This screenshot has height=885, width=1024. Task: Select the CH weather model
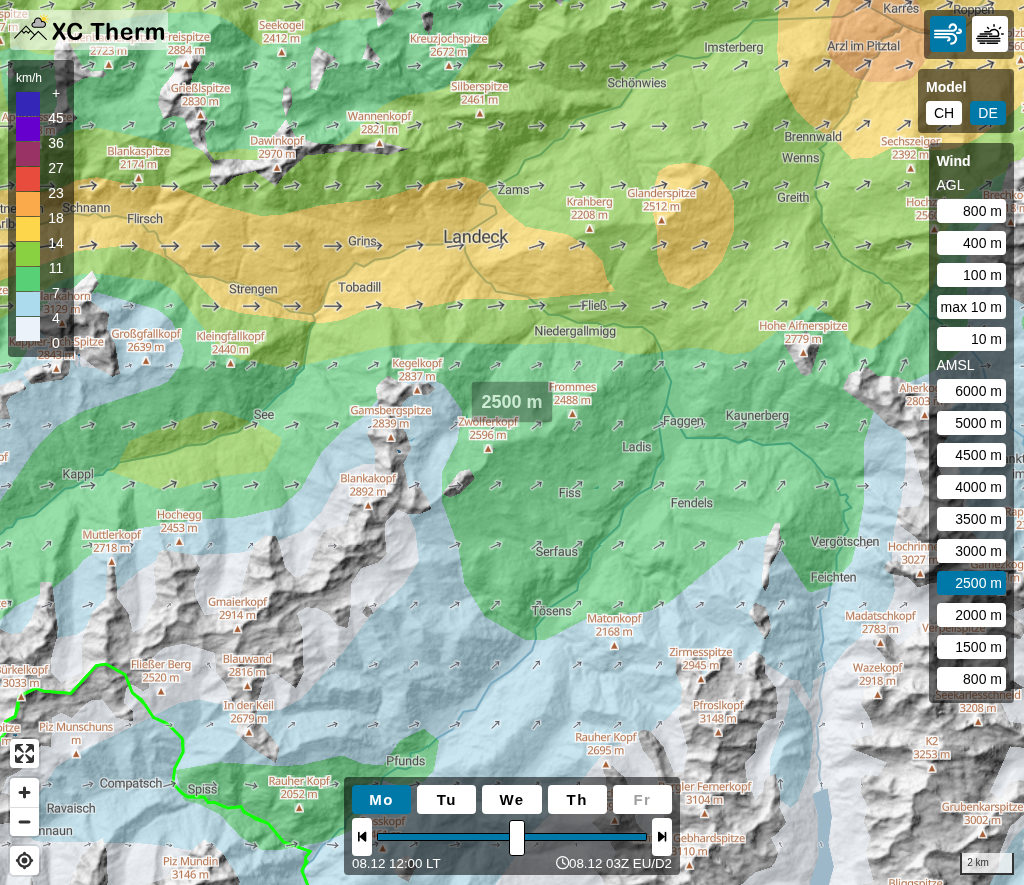(943, 113)
